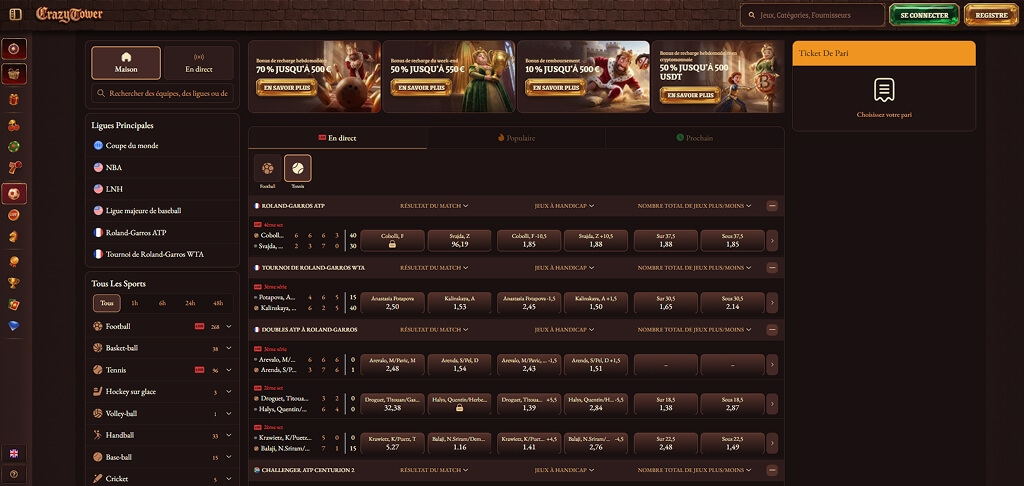Image resolution: width=1024 pixels, height=486 pixels.
Task: Open the help question mark icon
Action: (14, 474)
